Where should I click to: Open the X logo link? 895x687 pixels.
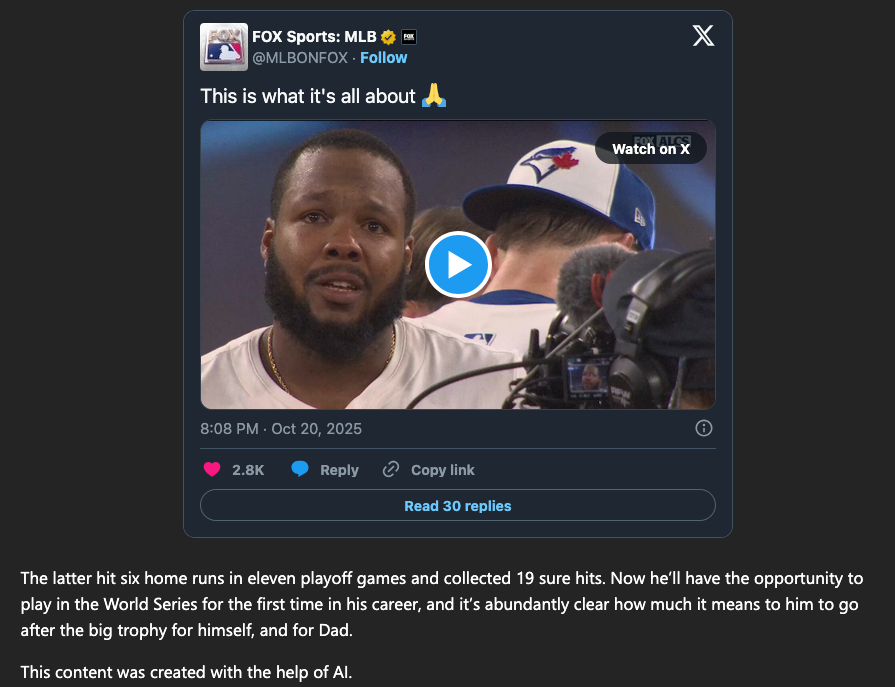click(x=703, y=36)
